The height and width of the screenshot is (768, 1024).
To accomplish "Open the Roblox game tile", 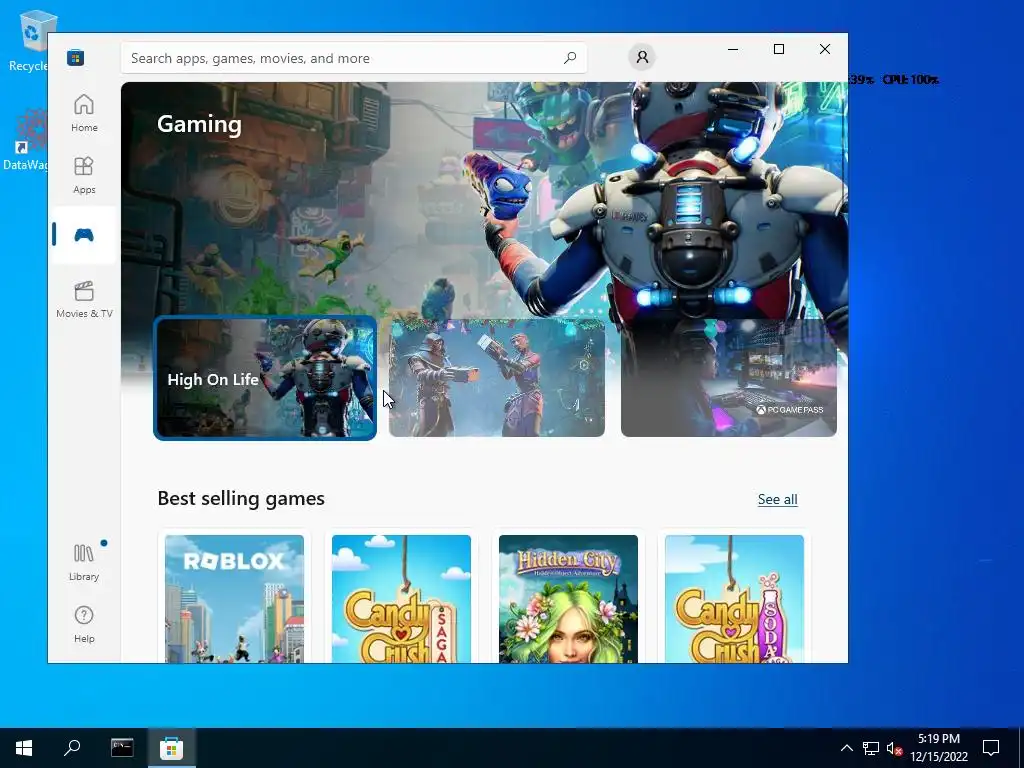I will [x=234, y=598].
